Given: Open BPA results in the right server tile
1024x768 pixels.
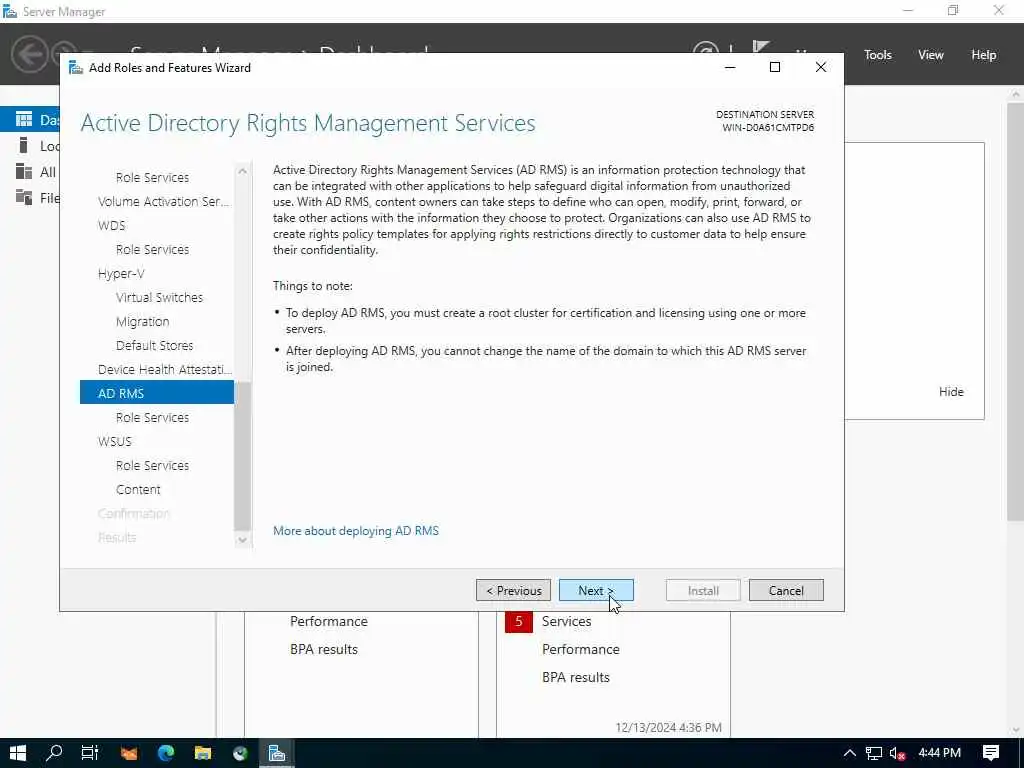Looking at the screenshot, I should click(575, 677).
